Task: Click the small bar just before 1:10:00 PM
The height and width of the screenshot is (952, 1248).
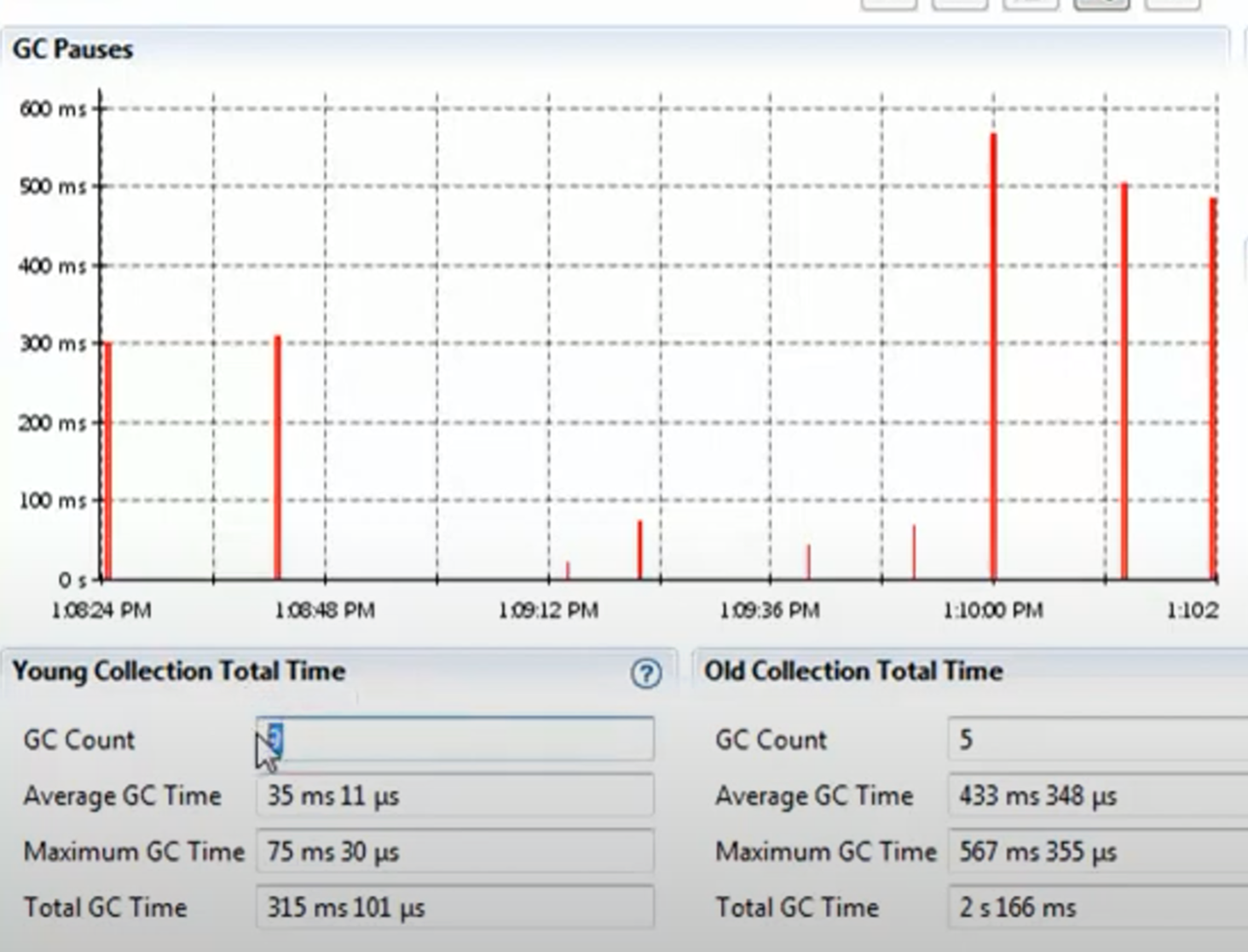Action: (913, 552)
